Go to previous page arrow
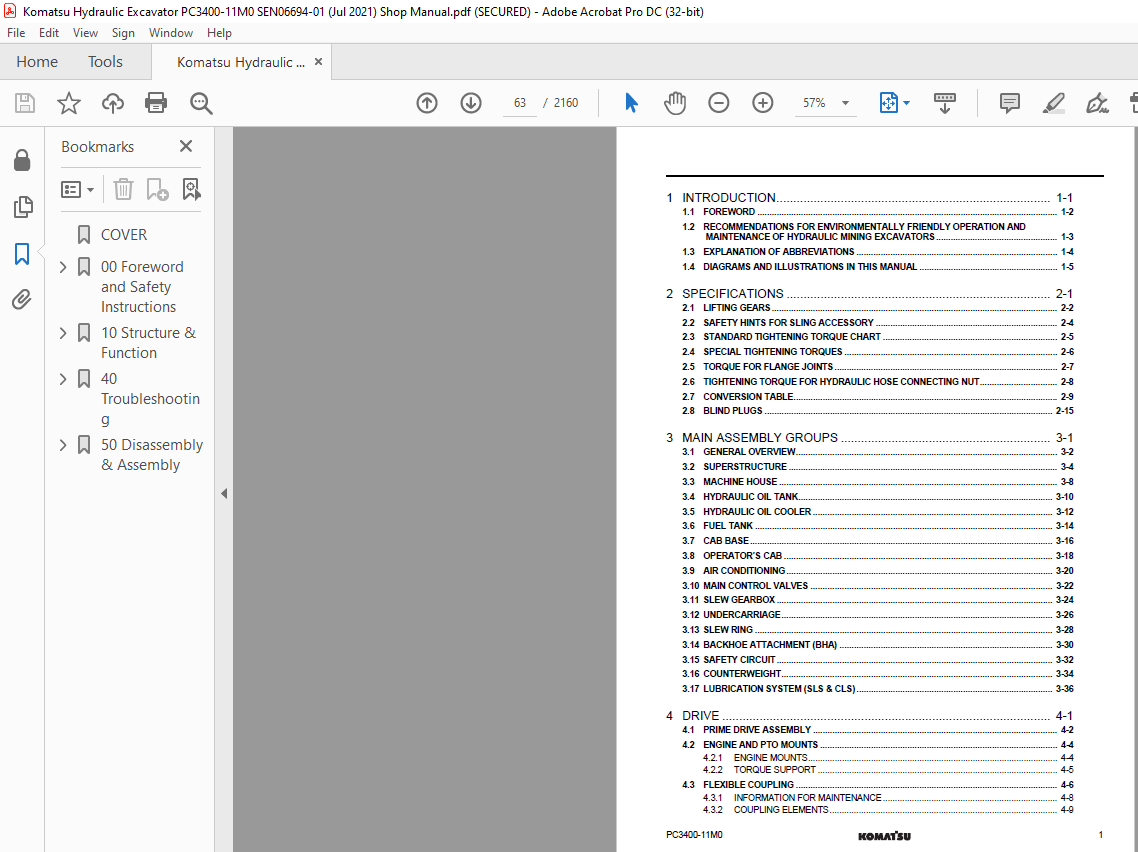 (x=427, y=103)
